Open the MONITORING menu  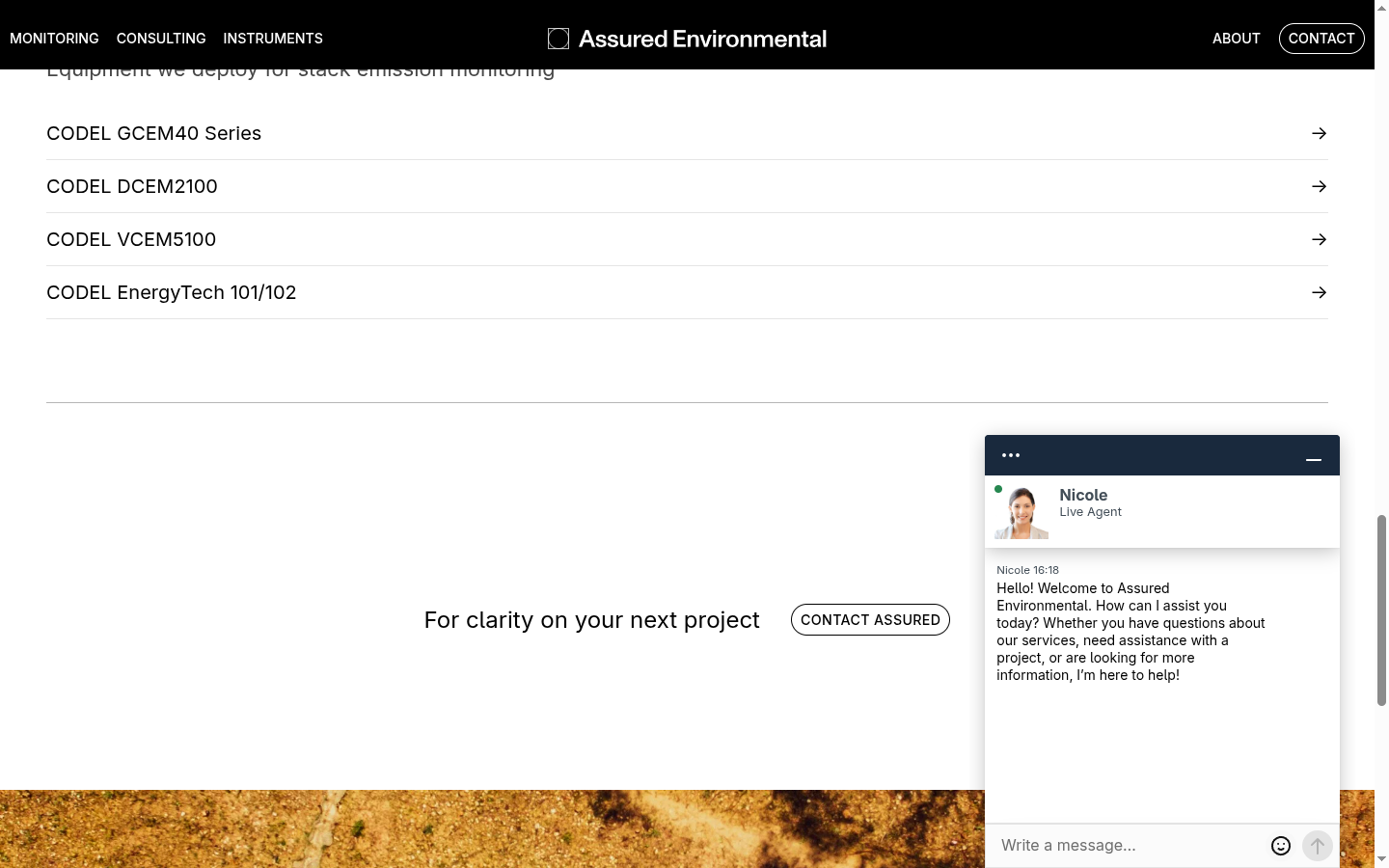pos(54,39)
